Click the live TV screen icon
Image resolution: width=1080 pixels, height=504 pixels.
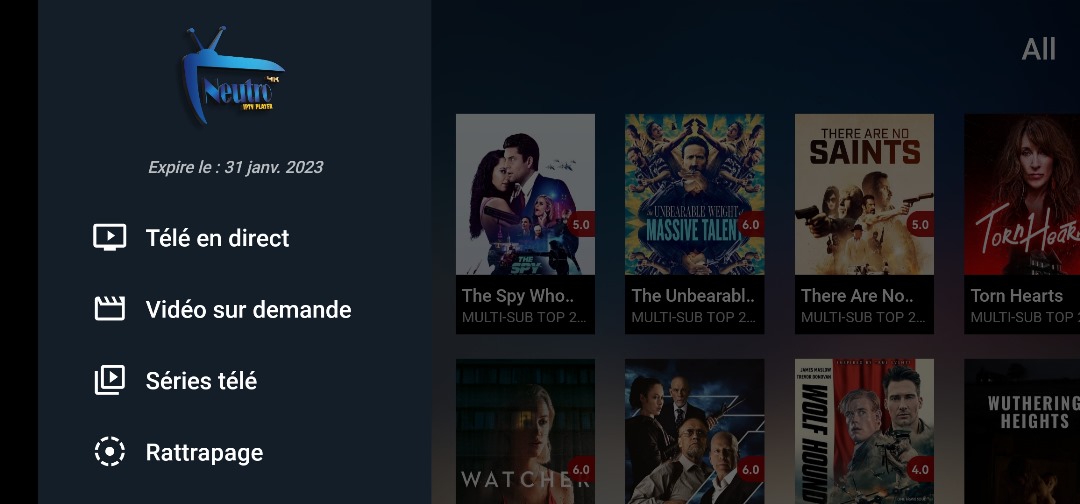tap(110, 237)
